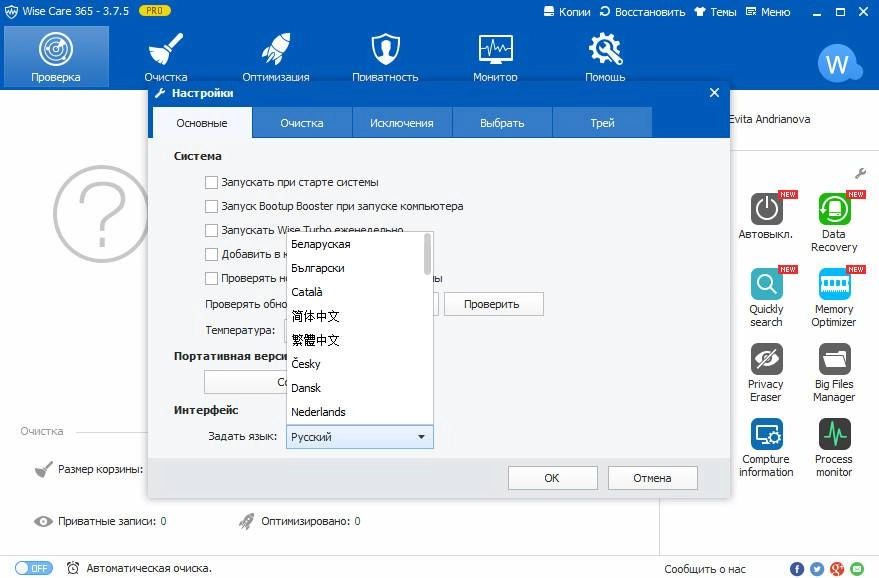The width and height of the screenshot is (879, 578).
Task: Open the green mail feedback icon
Action: (857, 569)
